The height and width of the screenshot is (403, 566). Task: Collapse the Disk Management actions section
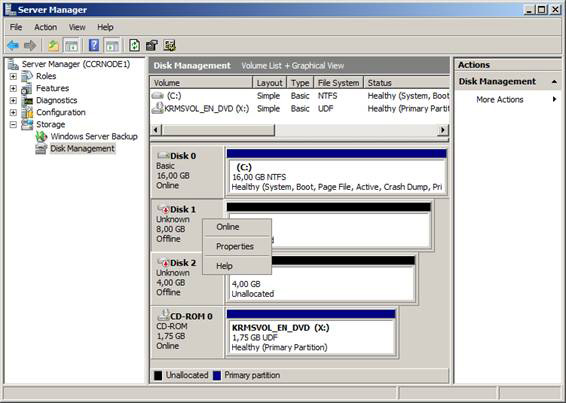pos(554,82)
